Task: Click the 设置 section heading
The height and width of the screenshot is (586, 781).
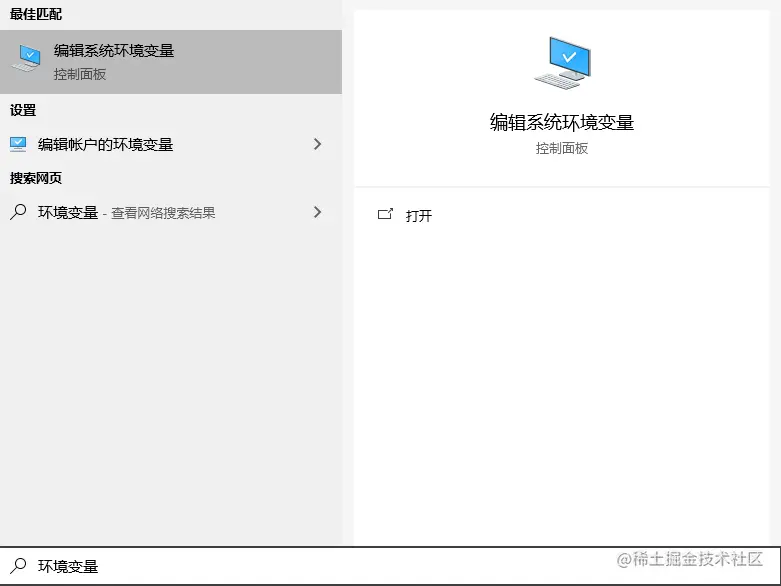Action: pos(23,110)
